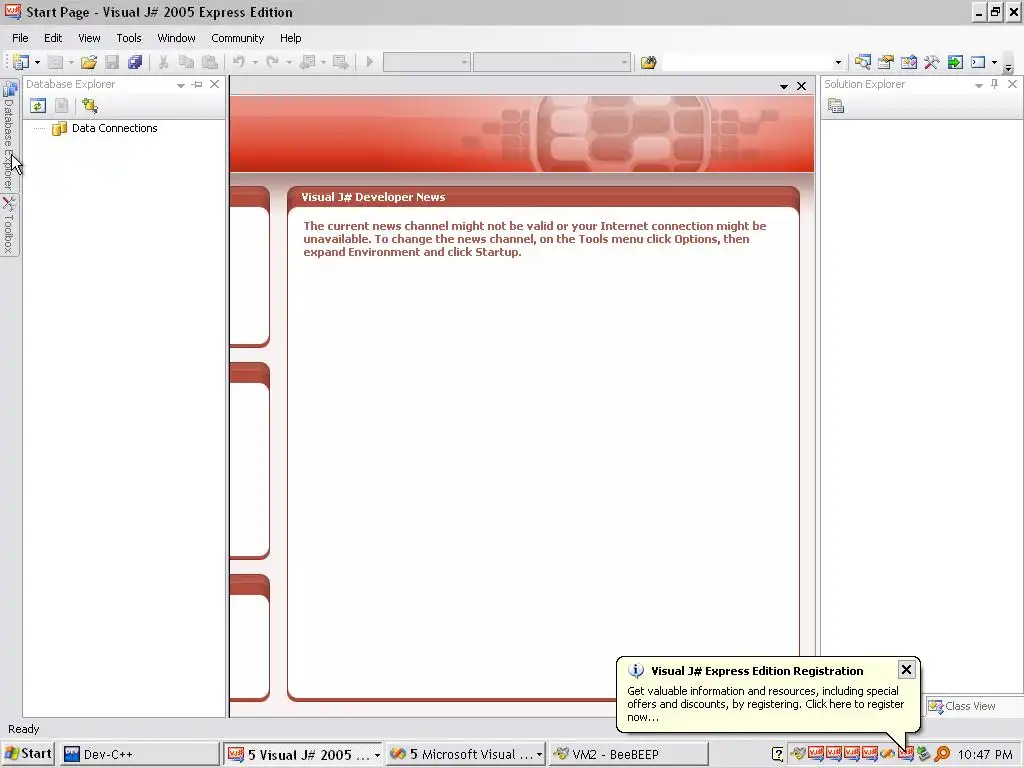
Task: Click the 10:47 PM taskbar clock
Action: [x=985, y=754]
